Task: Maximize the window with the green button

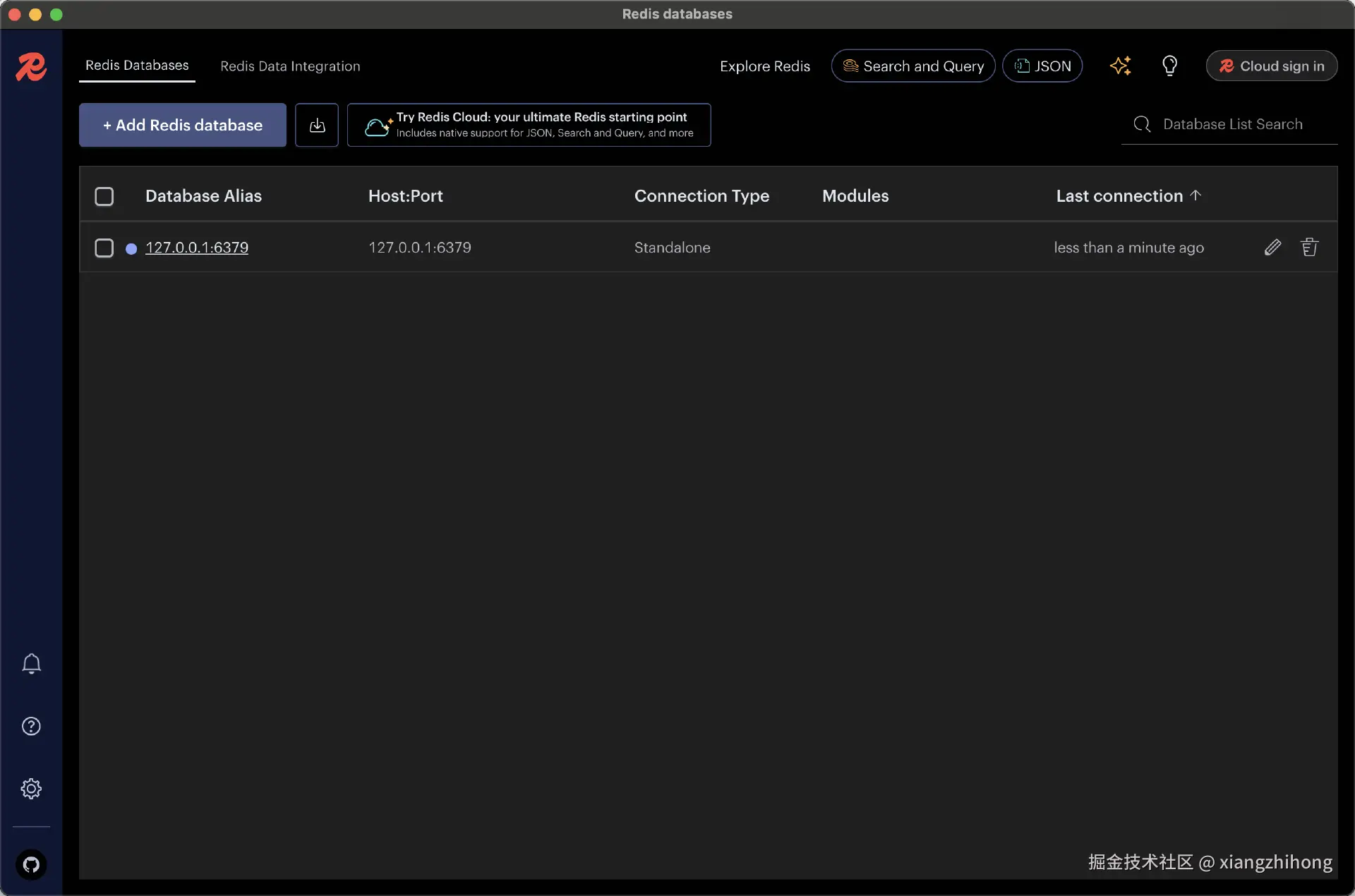Action: [56, 14]
